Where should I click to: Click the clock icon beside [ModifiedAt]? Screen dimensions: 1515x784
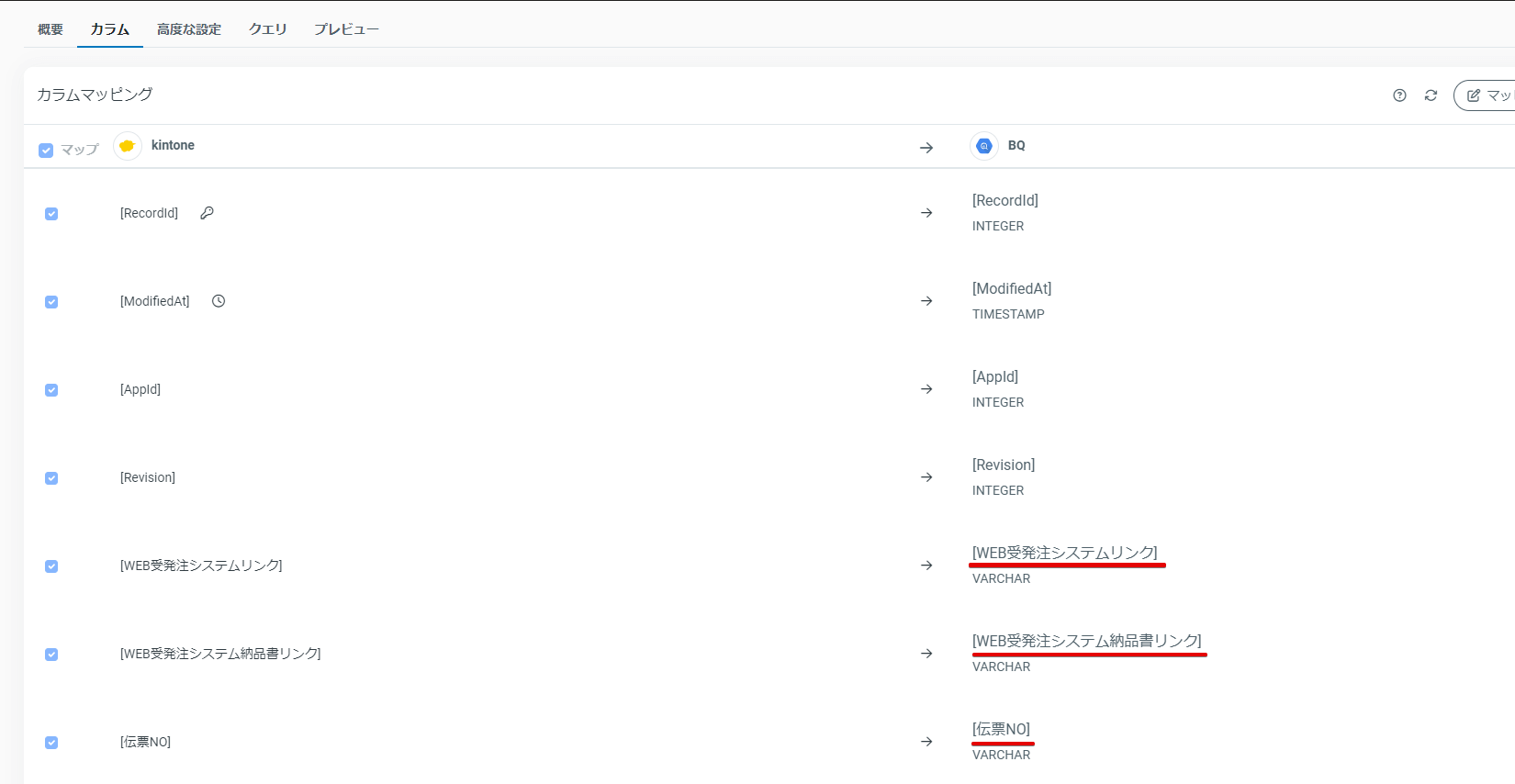[219, 301]
